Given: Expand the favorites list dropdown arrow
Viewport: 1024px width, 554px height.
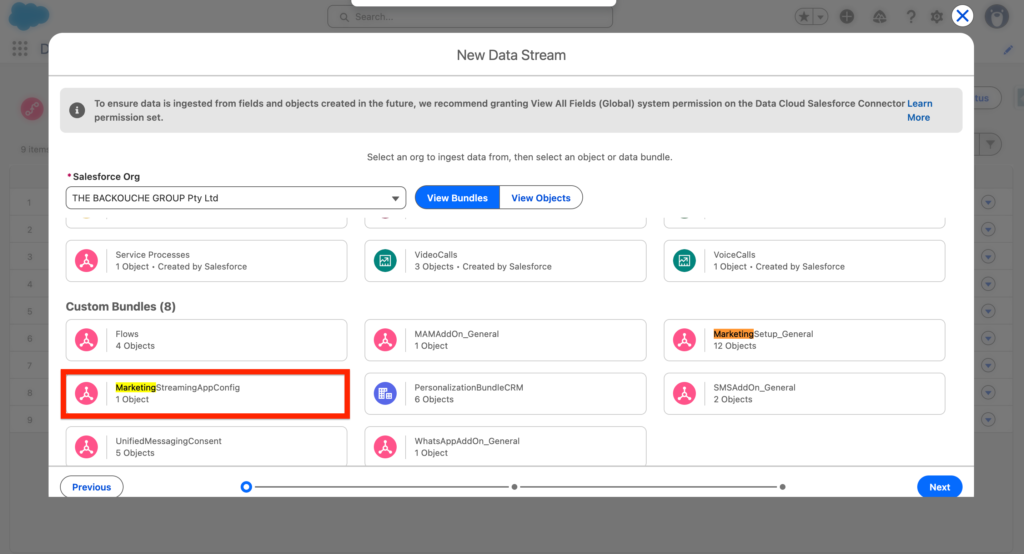Looking at the screenshot, I should (821, 17).
